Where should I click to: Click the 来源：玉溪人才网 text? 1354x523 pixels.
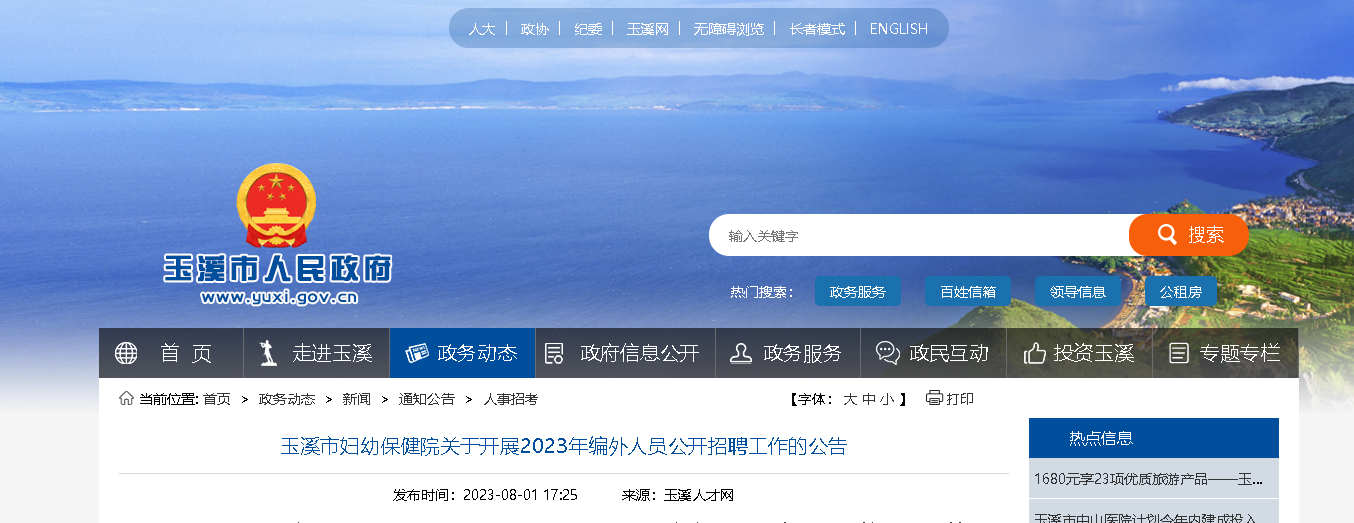coord(678,495)
